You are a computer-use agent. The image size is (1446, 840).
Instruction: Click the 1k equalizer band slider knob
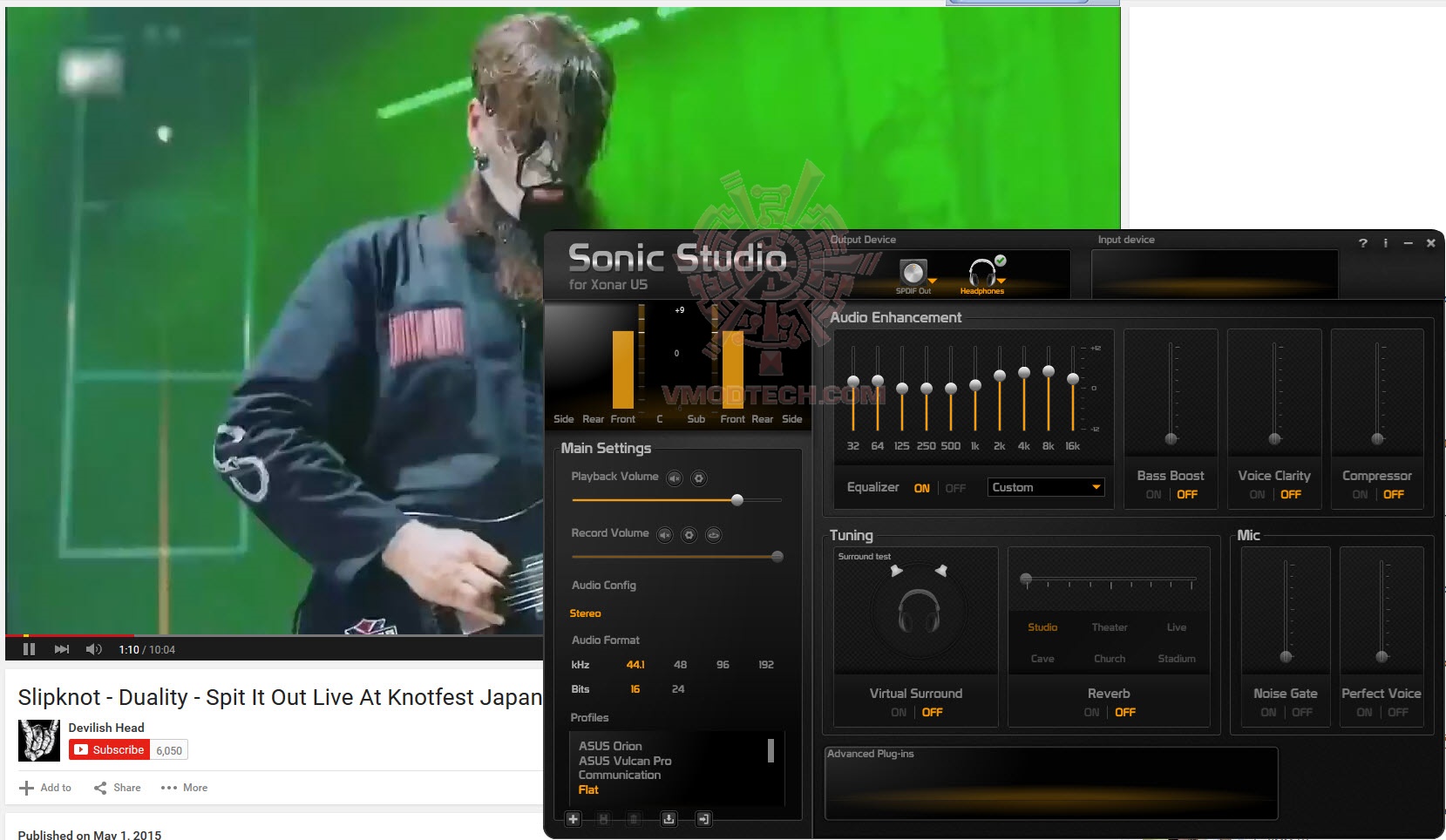[975, 384]
